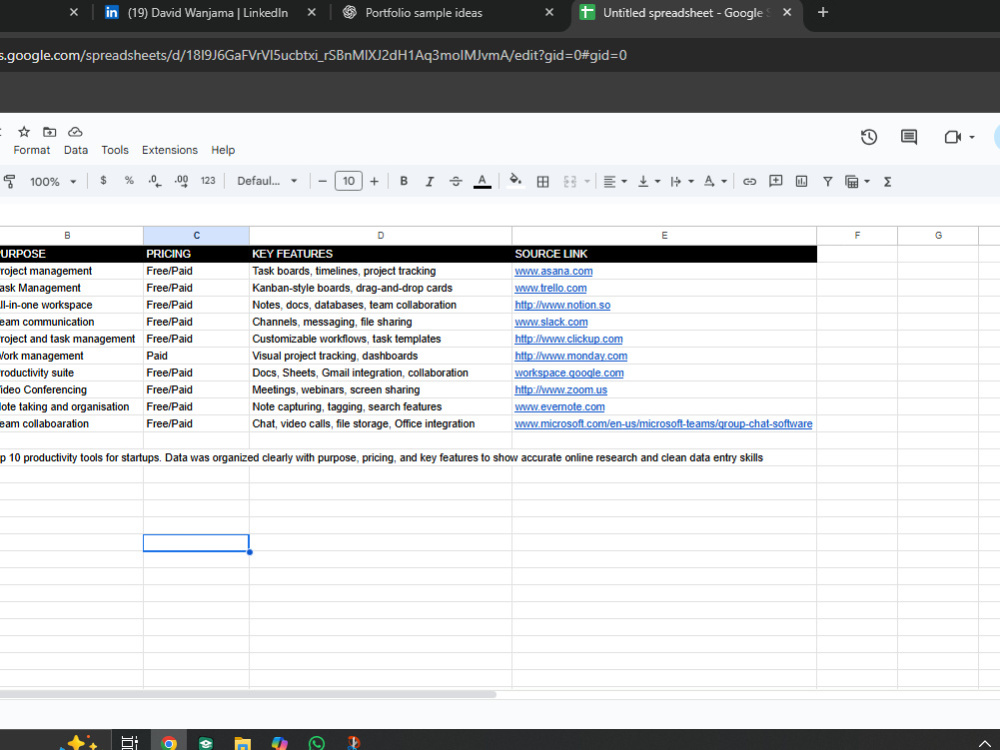Star this spreadsheet
Image resolution: width=1000 pixels, height=750 pixels.
pyautogui.click(x=24, y=132)
